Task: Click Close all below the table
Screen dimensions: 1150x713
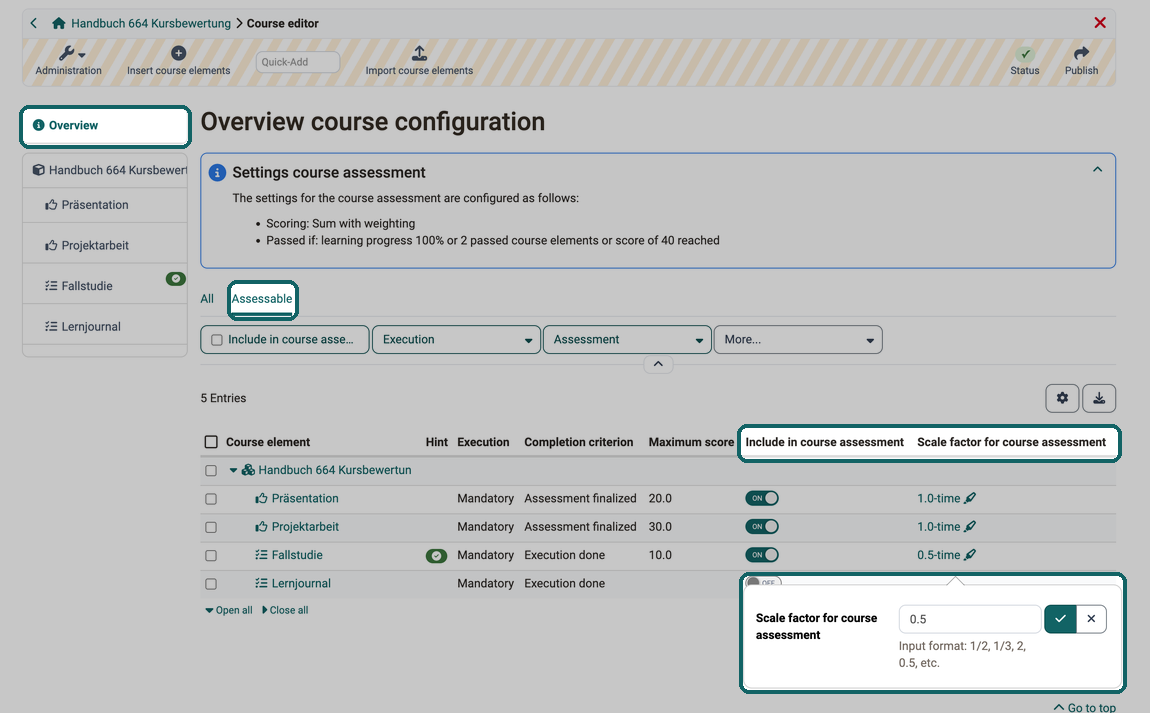Action: (285, 610)
